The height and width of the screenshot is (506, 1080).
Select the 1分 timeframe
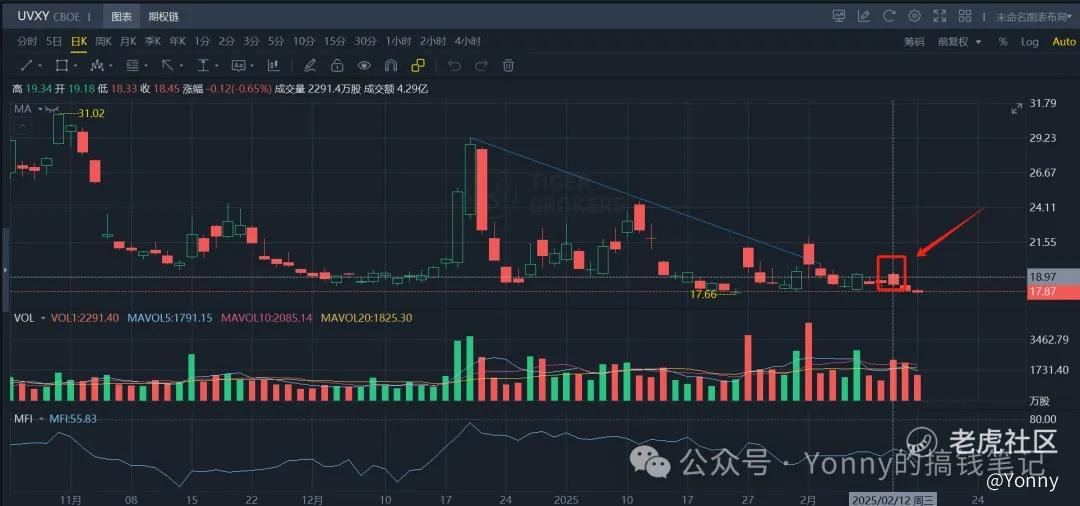202,41
